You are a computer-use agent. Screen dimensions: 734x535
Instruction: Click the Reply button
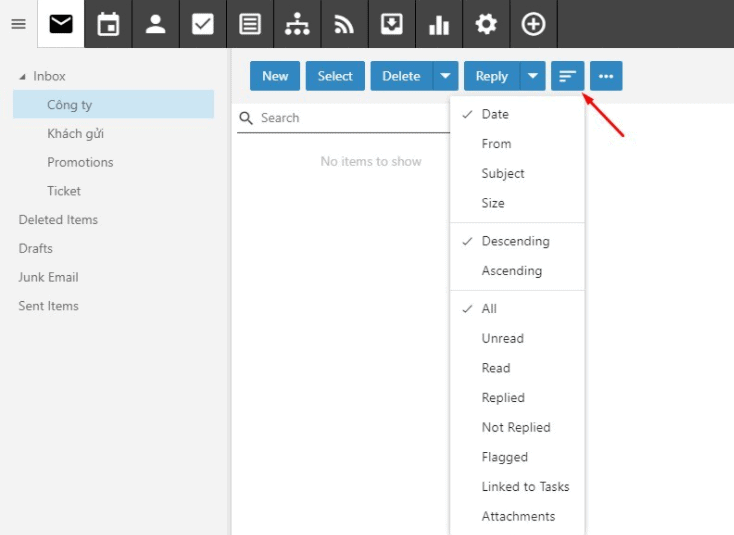(x=492, y=76)
